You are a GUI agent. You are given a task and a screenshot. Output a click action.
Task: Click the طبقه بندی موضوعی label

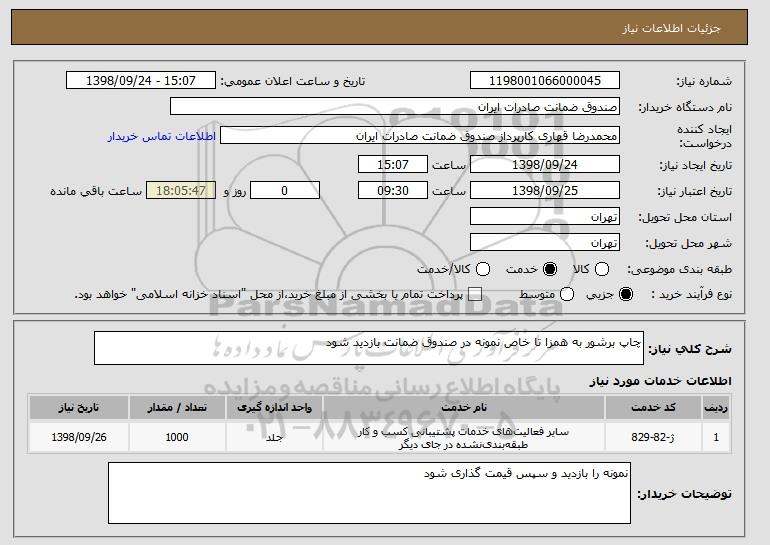(679, 270)
